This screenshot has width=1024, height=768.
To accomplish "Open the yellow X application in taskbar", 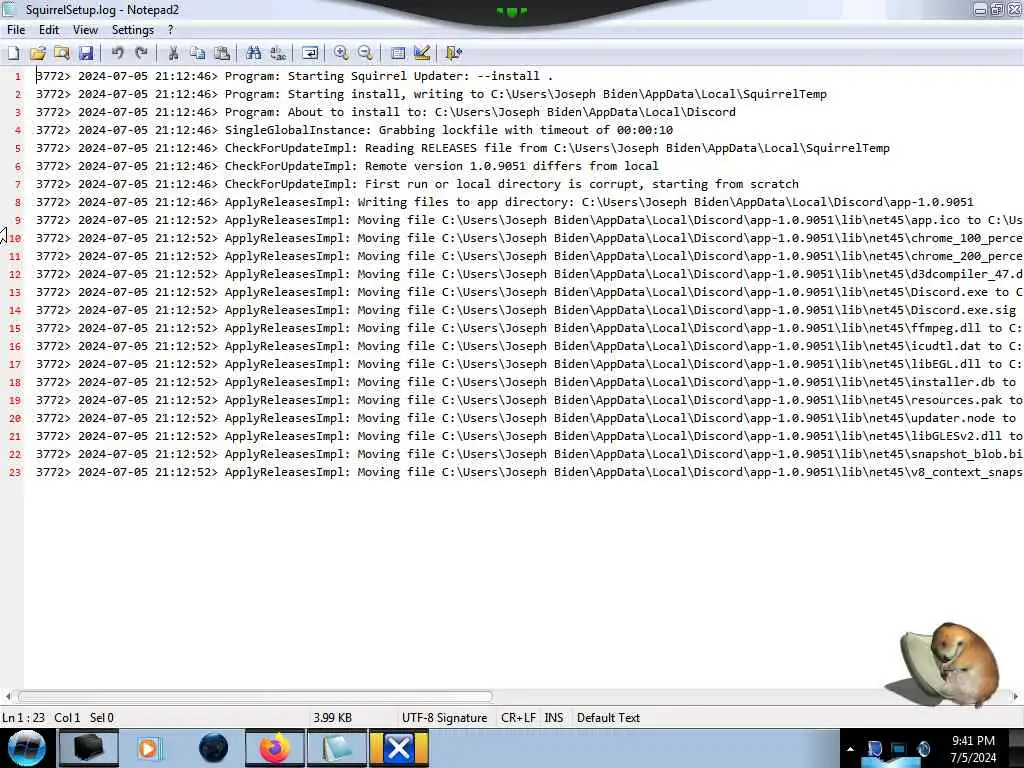I will [399, 748].
